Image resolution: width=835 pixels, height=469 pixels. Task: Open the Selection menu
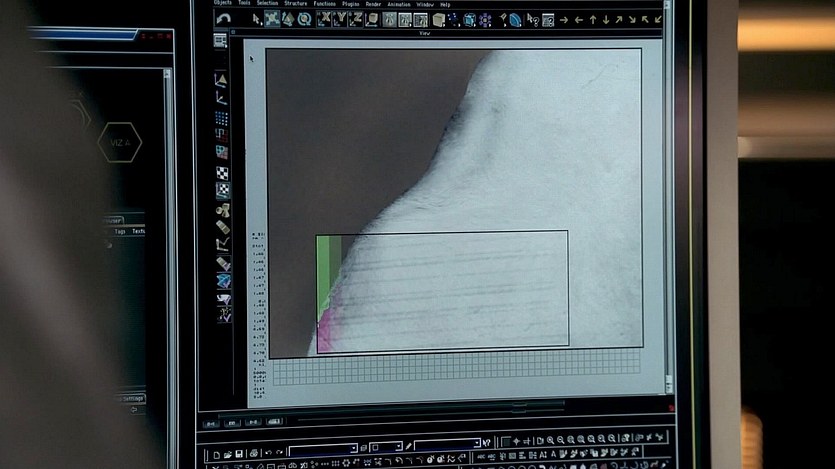[267, 3]
